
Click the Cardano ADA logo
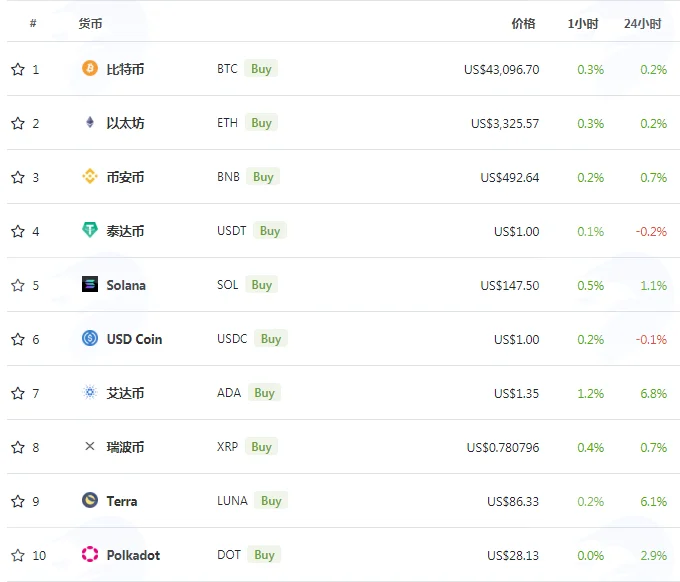tap(90, 392)
